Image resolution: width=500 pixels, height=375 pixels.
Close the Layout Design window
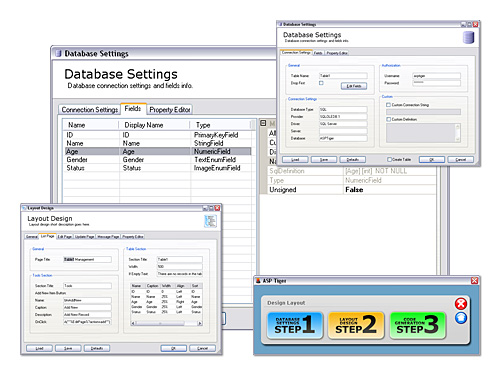tap(217, 208)
